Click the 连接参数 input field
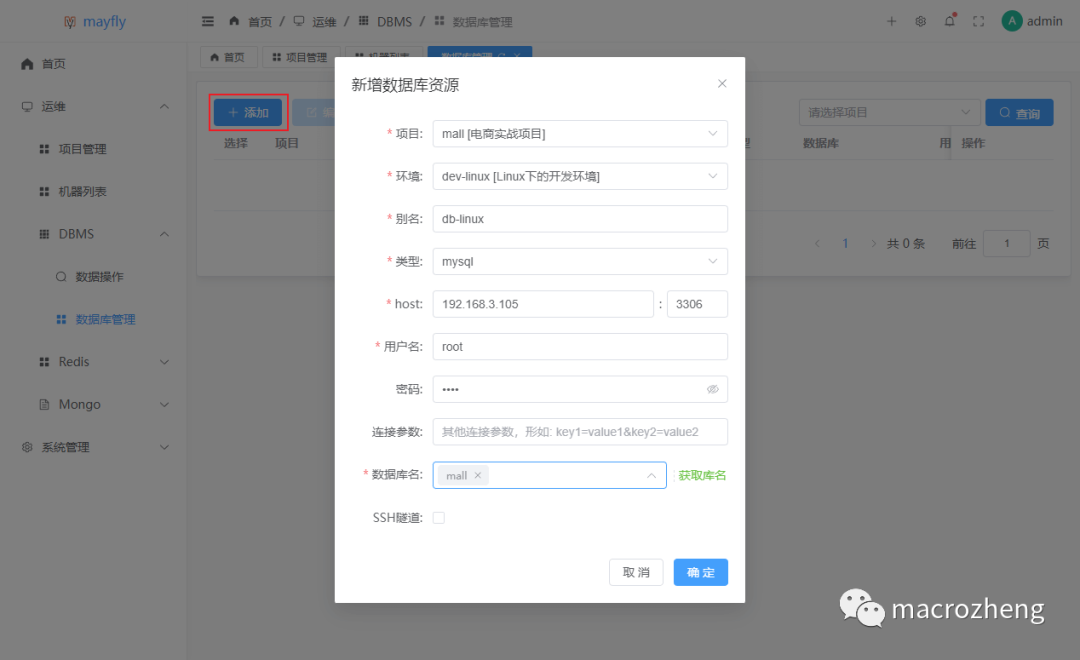 [580, 432]
